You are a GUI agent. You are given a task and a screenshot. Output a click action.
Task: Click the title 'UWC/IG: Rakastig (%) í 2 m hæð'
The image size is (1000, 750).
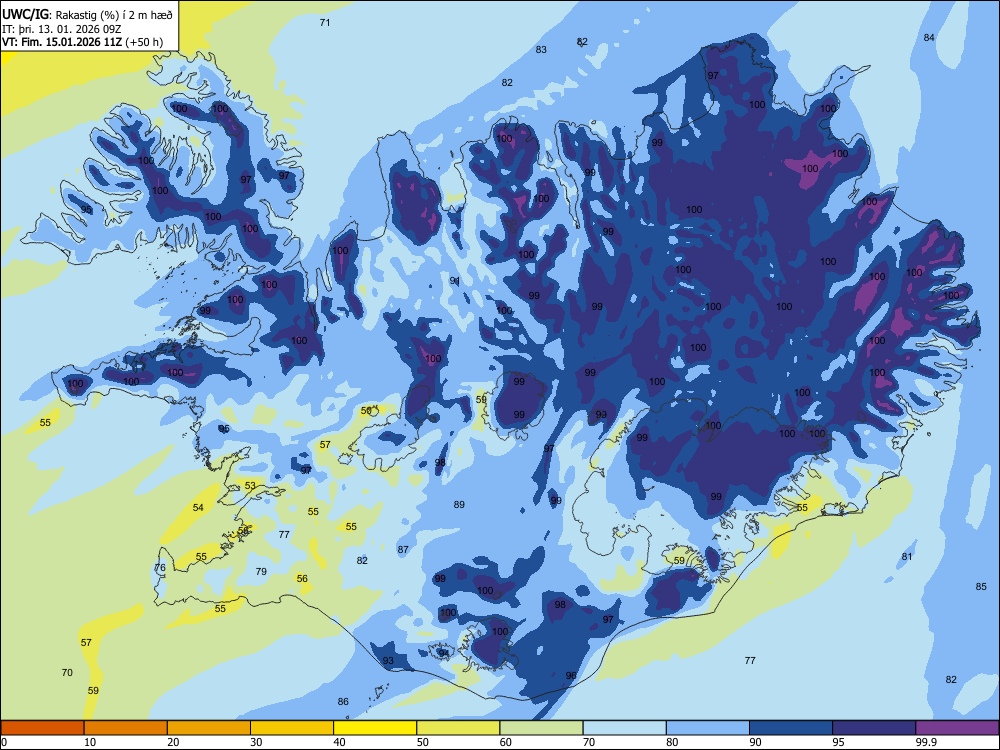tap(87, 15)
